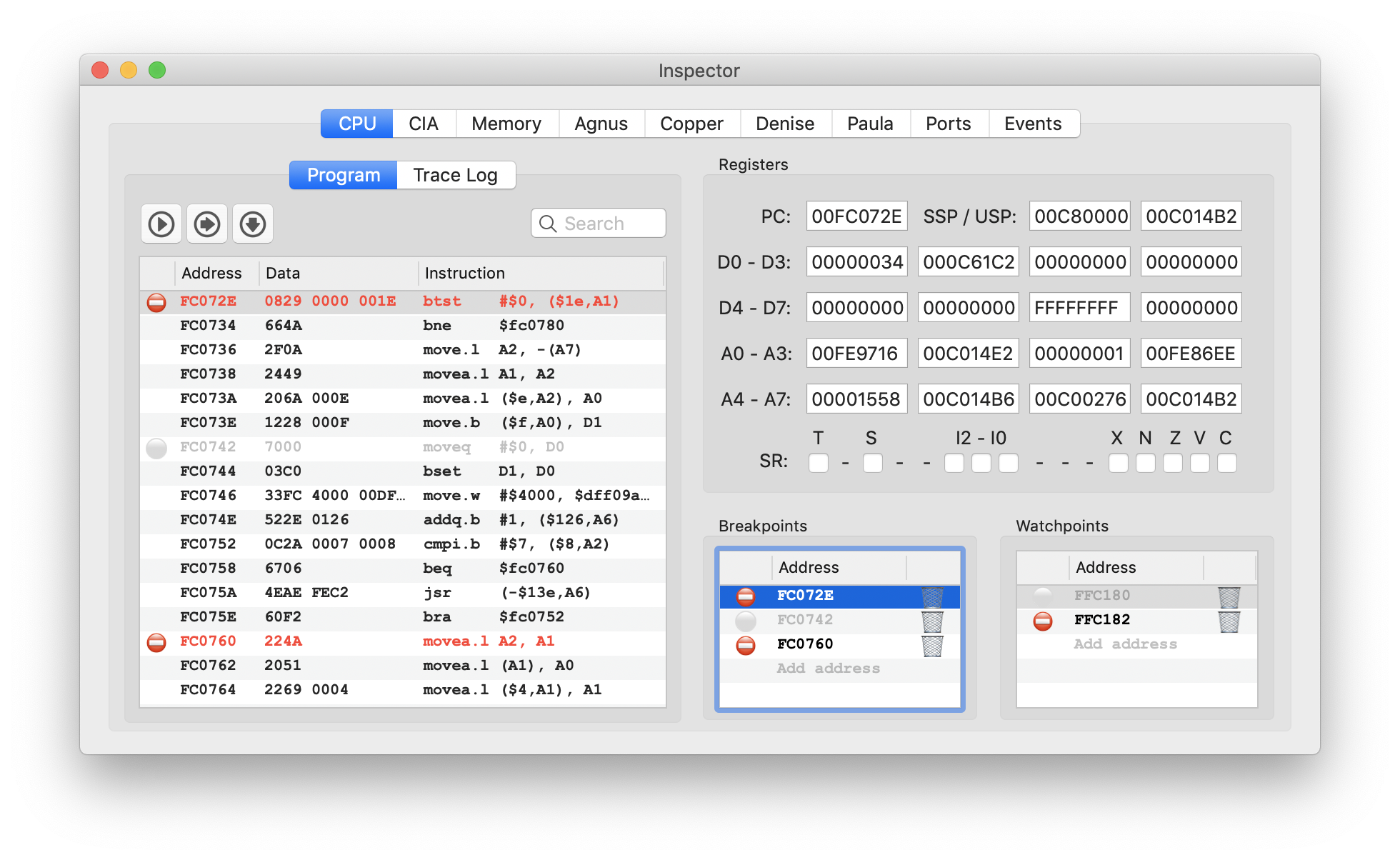Click Add address in Breakpoints list

coord(829,669)
